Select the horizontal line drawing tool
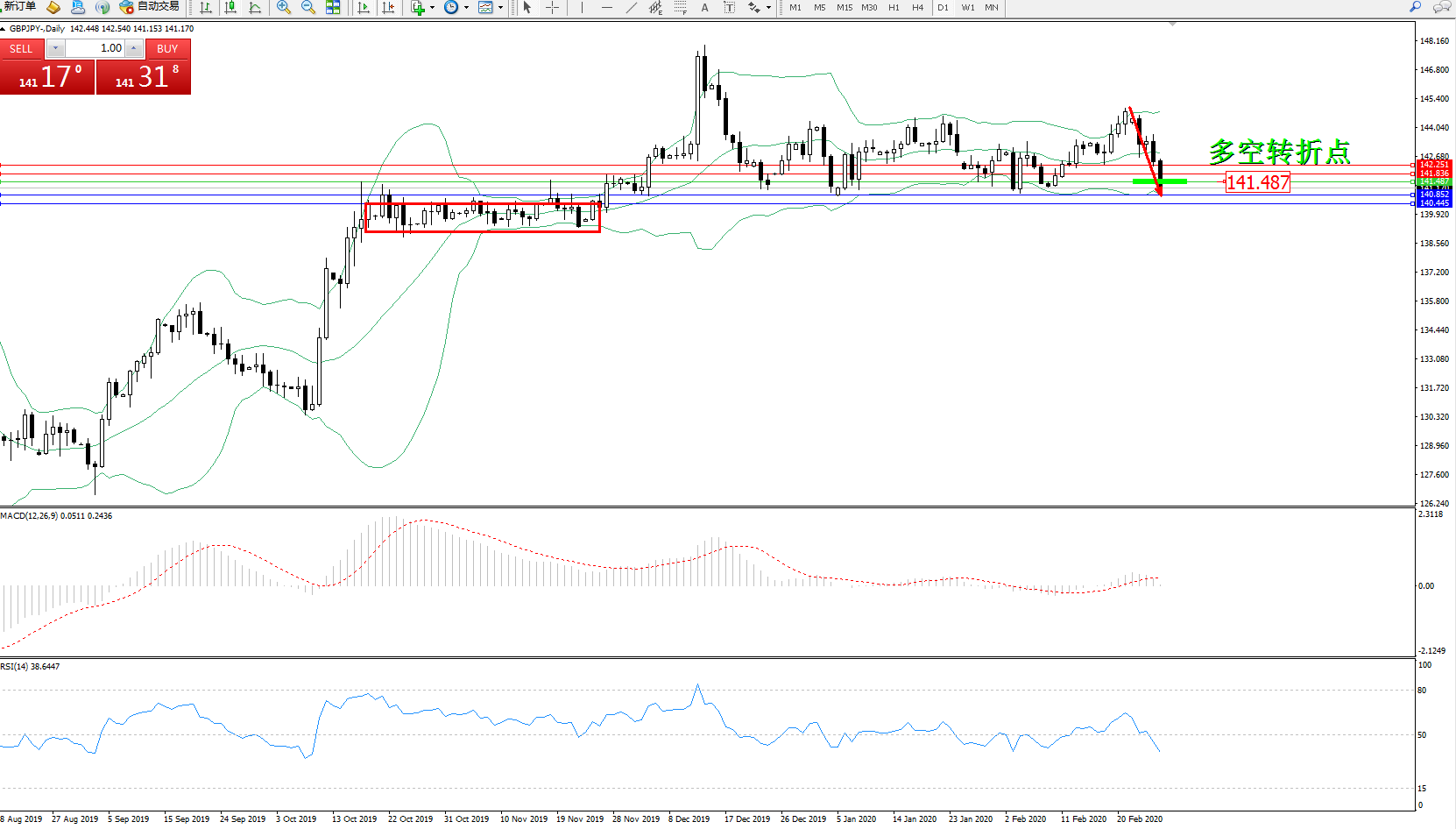1456x829 pixels. click(x=606, y=7)
